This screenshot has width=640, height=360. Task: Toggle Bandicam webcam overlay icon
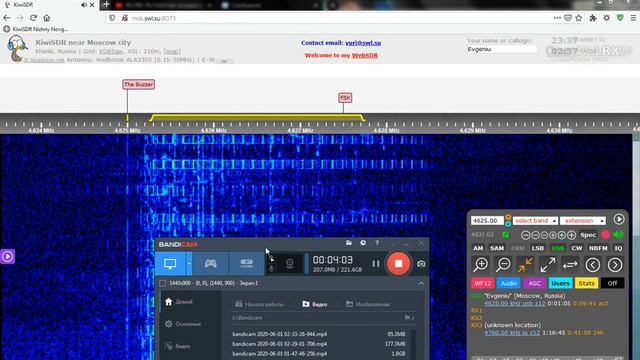(290, 264)
